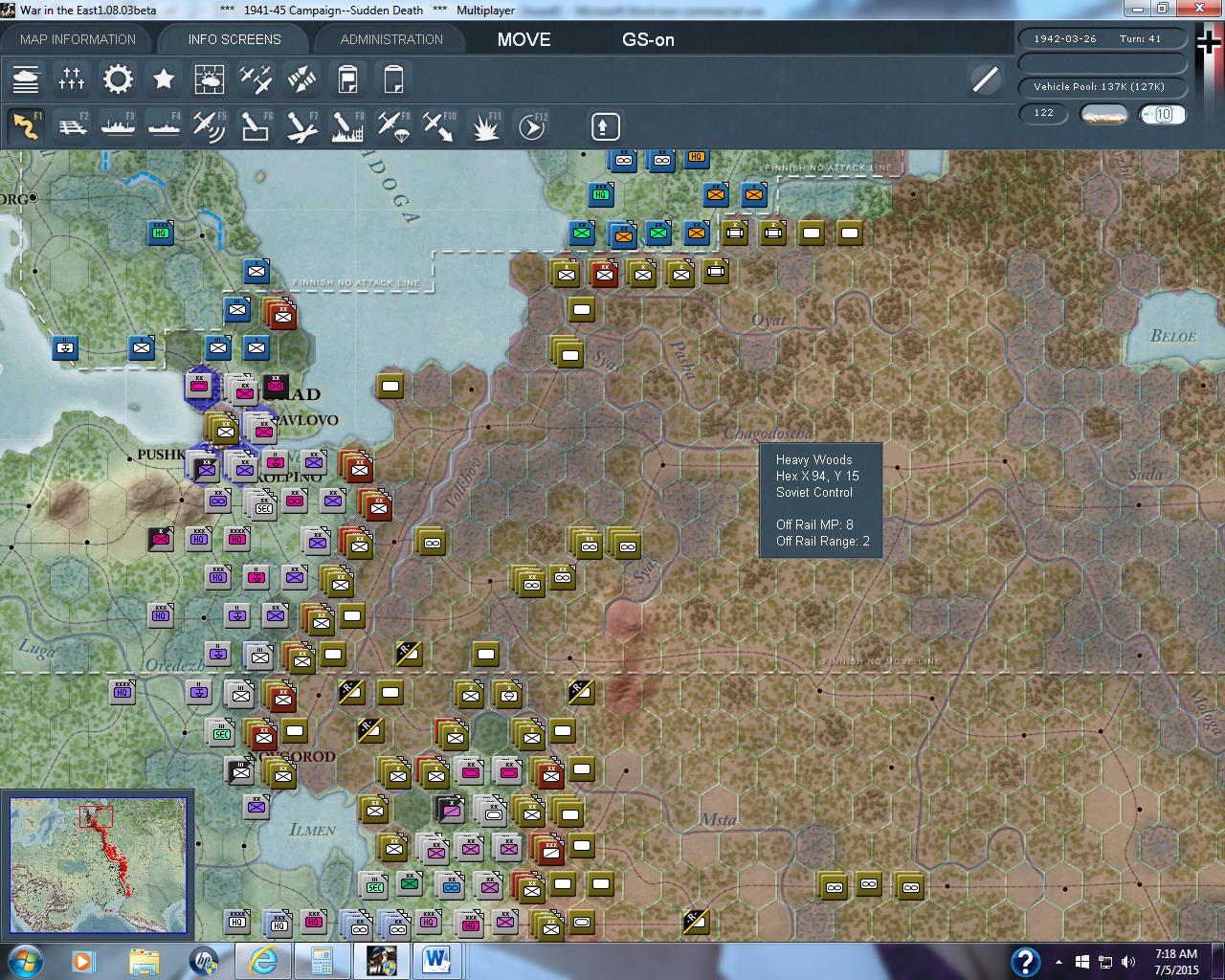The width and height of the screenshot is (1225, 980).
Task: Select F4 Amphibious transport mode
Action: 164,126
